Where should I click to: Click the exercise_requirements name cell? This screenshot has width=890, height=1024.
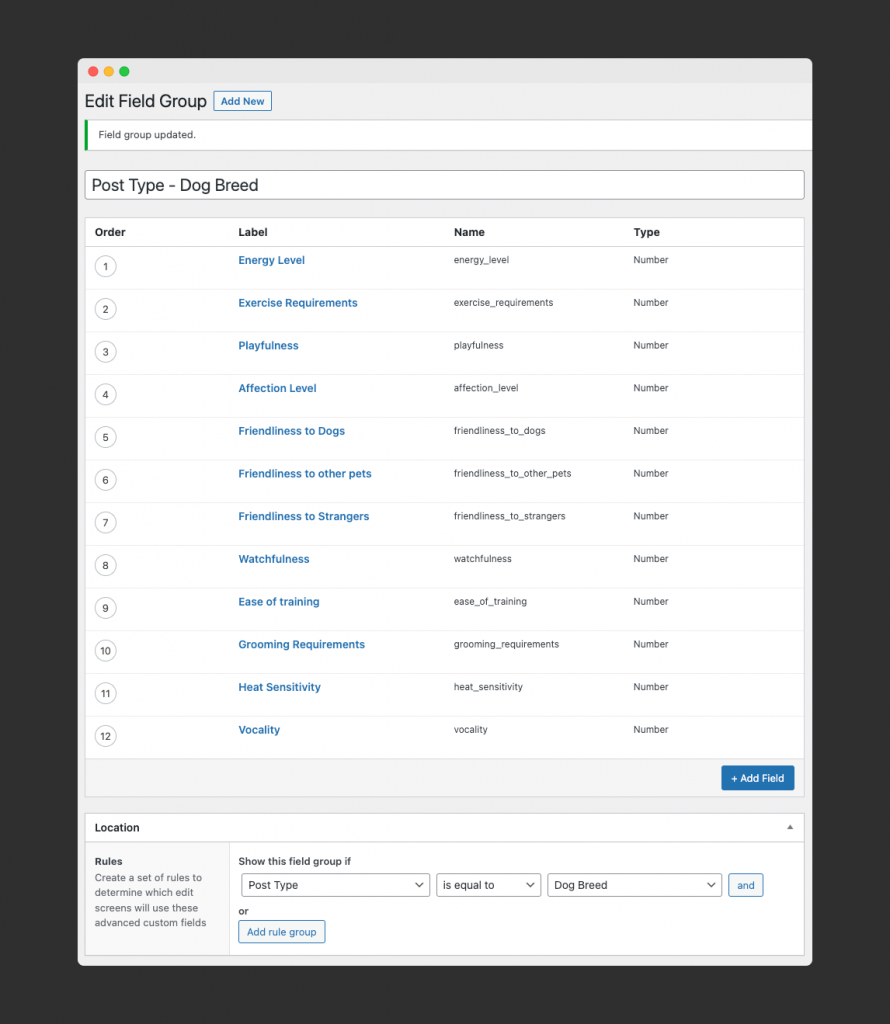(503, 302)
